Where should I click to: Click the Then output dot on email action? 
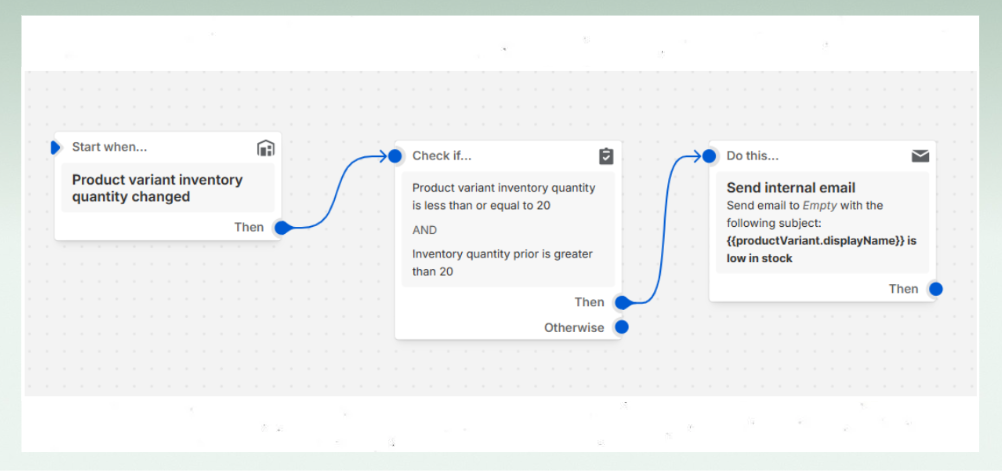(x=935, y=289)
